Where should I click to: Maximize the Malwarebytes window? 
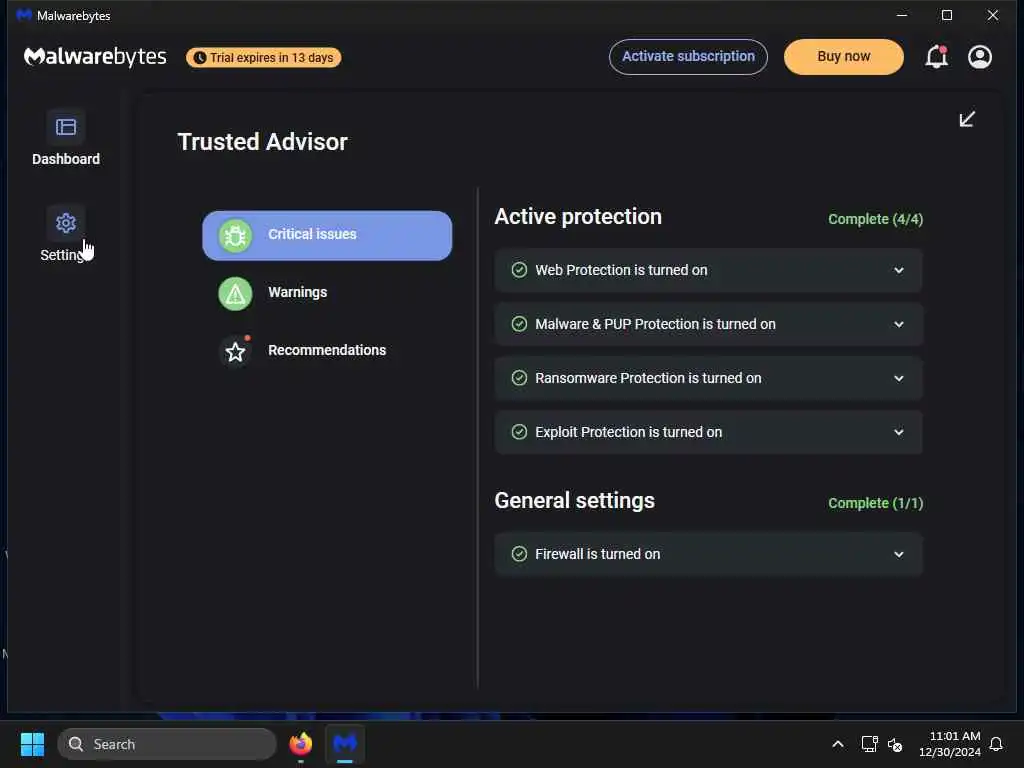(x=947, y=15)
